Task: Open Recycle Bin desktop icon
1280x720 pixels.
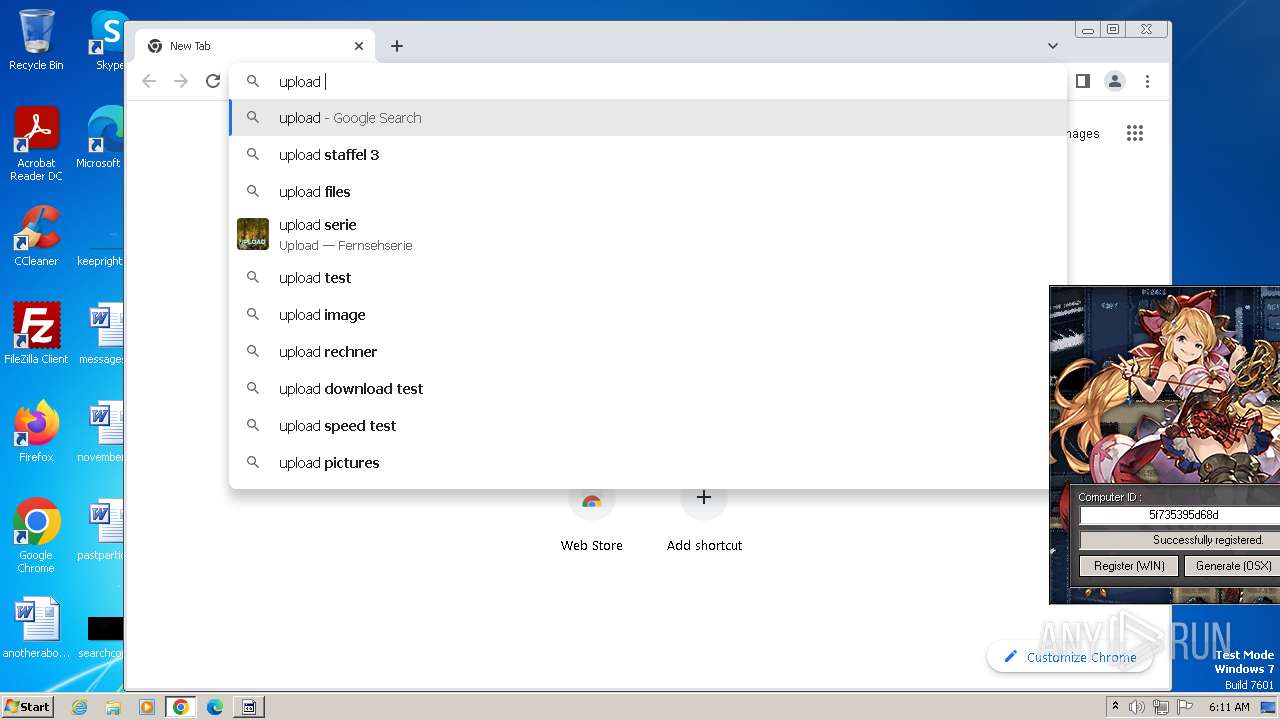Action: pyautogui.click(x=36, y=40)
